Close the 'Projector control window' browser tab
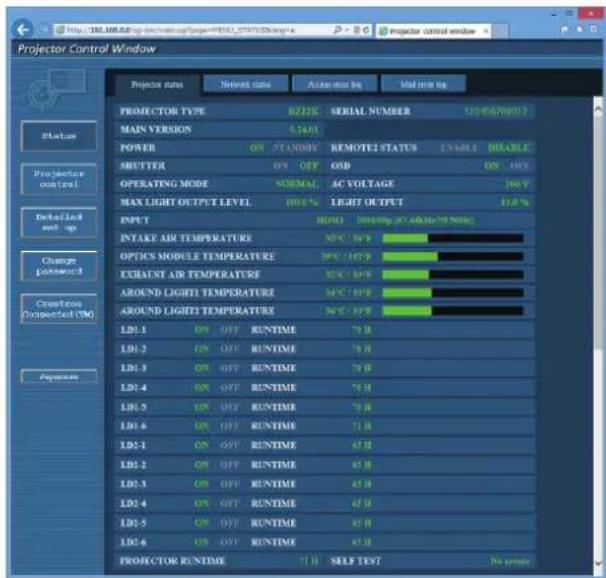 (x=485, y=31)
